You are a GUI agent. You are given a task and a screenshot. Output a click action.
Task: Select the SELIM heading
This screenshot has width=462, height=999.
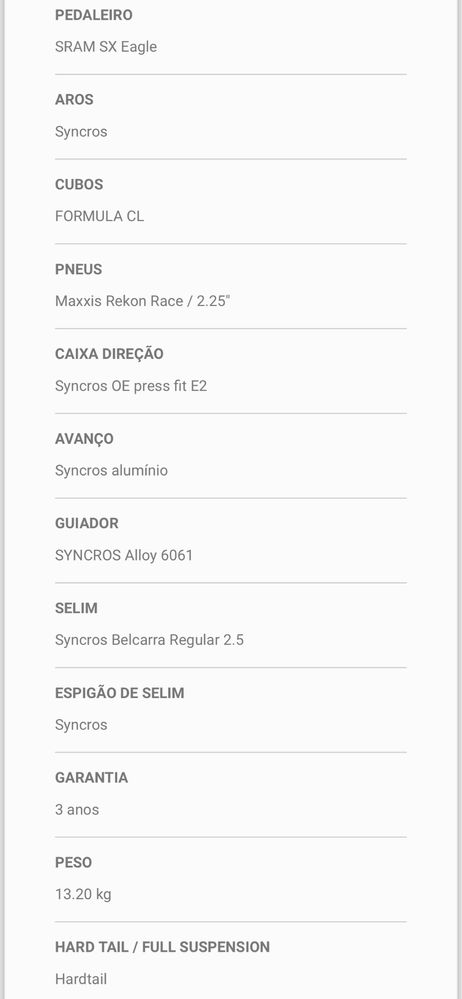[x=76, y=608]
